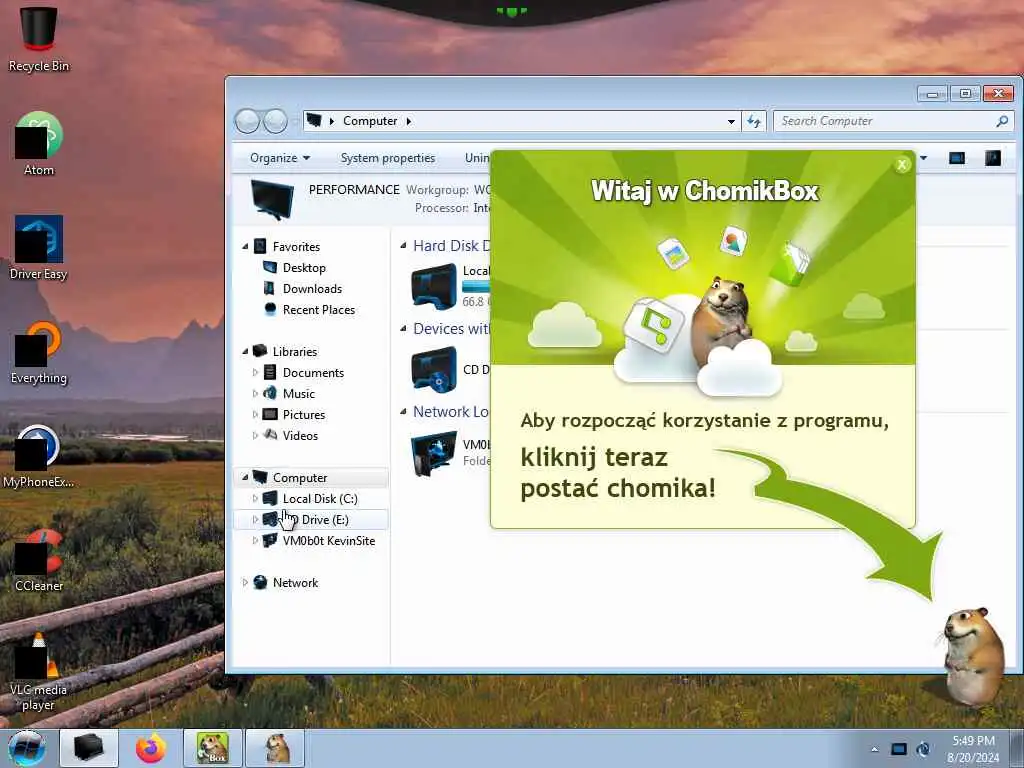Select Network in navigation pane
The image size is (1024, 768).
click(295, 583)
